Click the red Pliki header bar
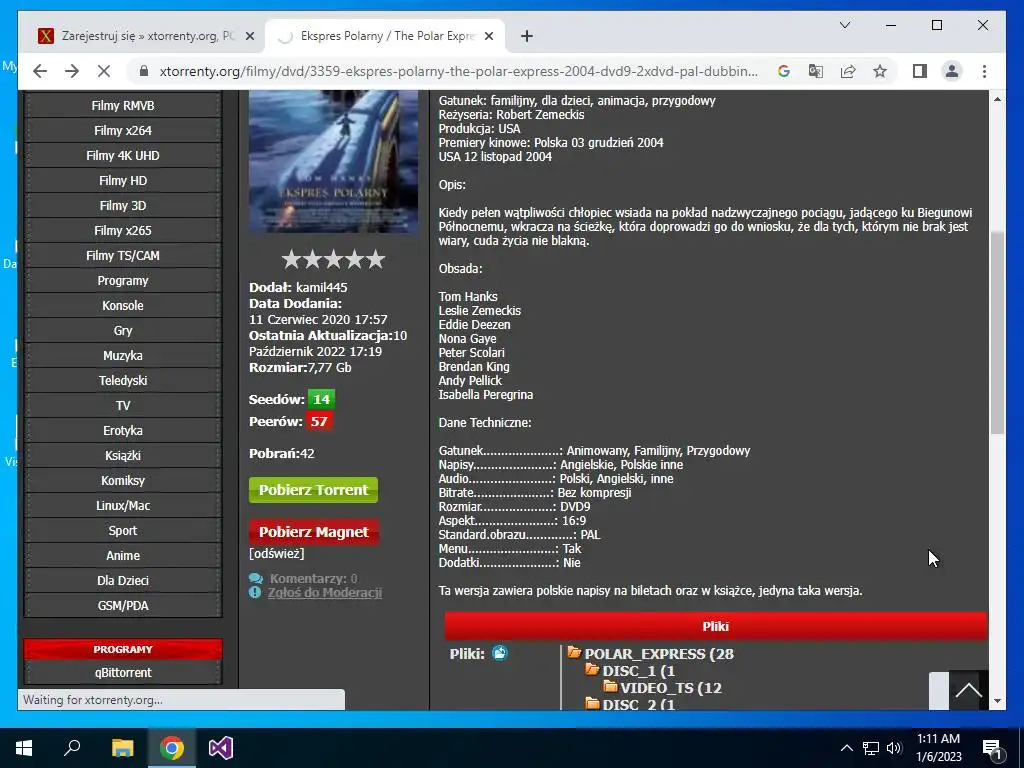This screenshot has width=1024, height=768. 715,626
